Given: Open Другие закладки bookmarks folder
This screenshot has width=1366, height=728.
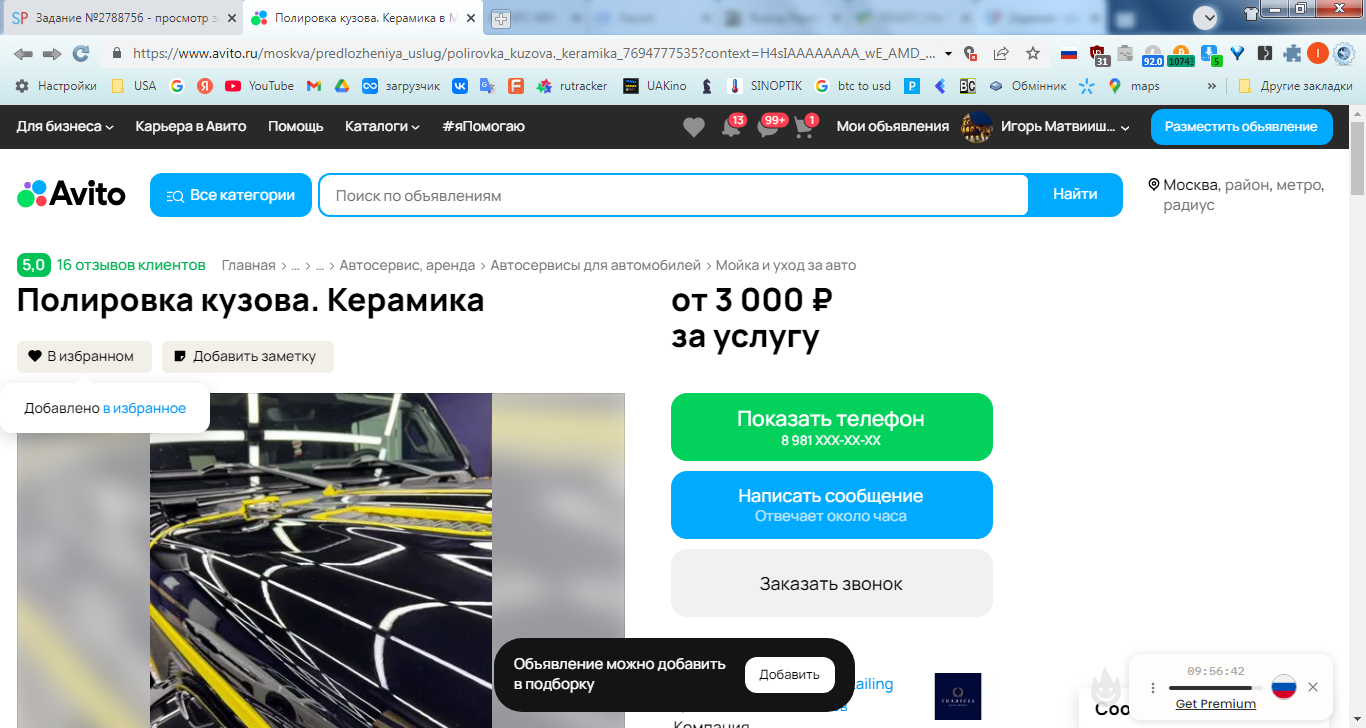Looking at the screenshot, I should click(x=1295, y=86).
